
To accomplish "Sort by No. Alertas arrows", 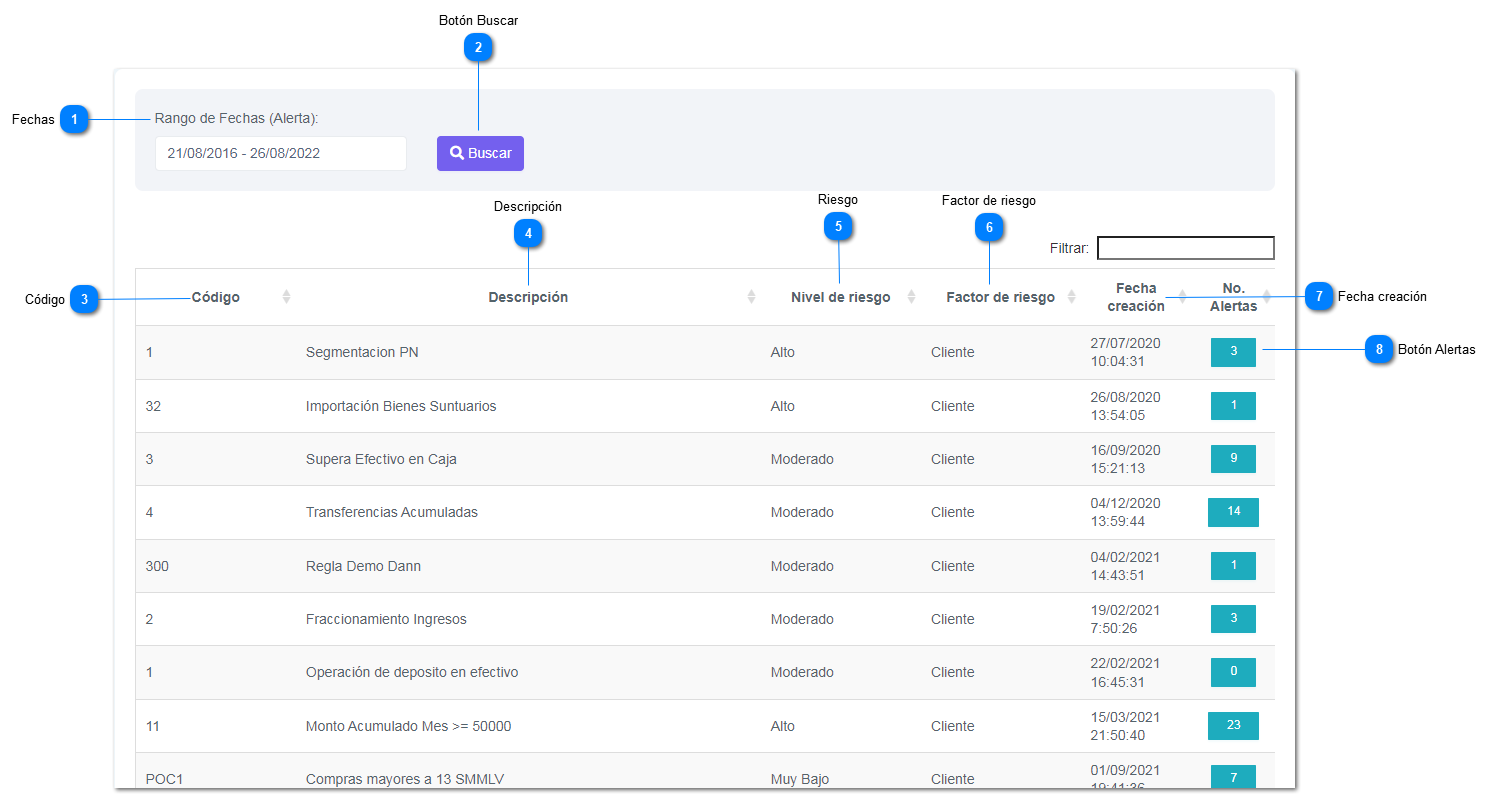I will point(1266,297).
